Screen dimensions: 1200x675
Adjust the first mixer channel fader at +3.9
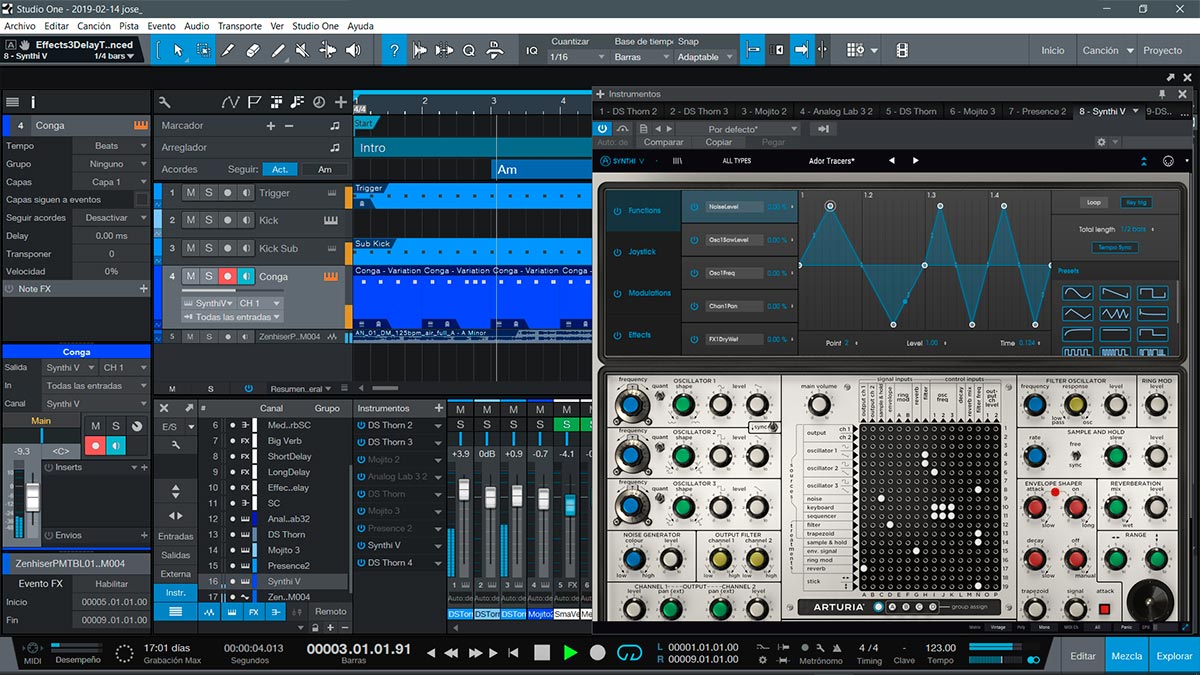463,492
